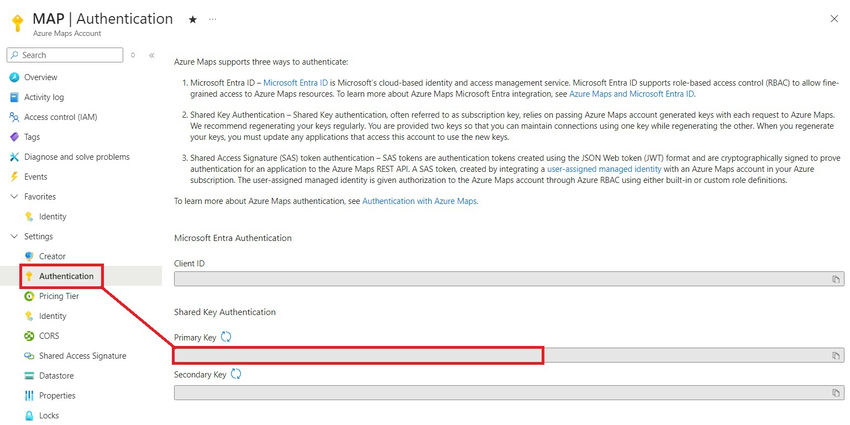
Task: Collapse the Favorites section
Action: tap(14, 197)
